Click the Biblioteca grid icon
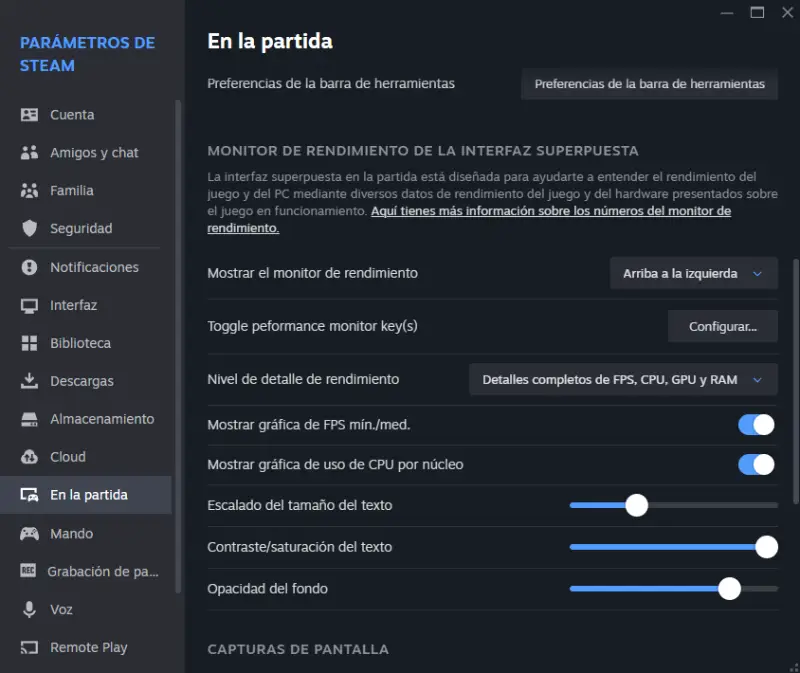800x673 pixels. pos(29,343)
